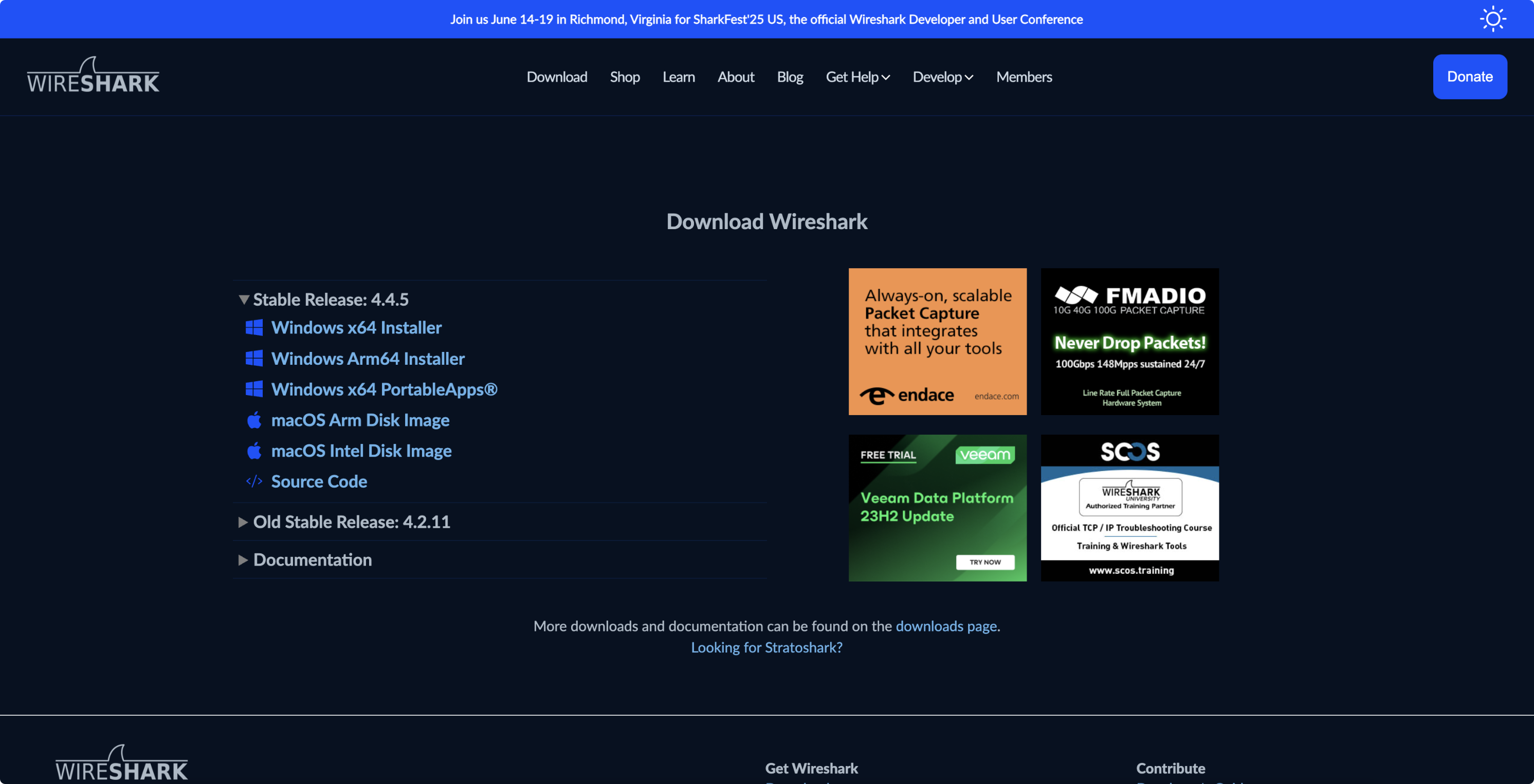This screenshot has height=784, width=1534.
Task: Follow the downloads page link
Action: pyautogui.click(x=946, y=626)
